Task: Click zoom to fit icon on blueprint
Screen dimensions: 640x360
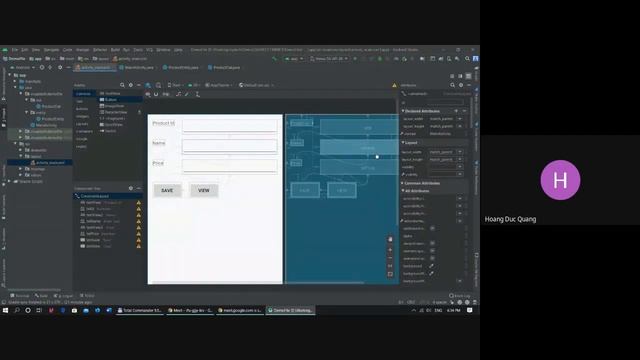Action: pyautogui.click(x=390, y=274)
